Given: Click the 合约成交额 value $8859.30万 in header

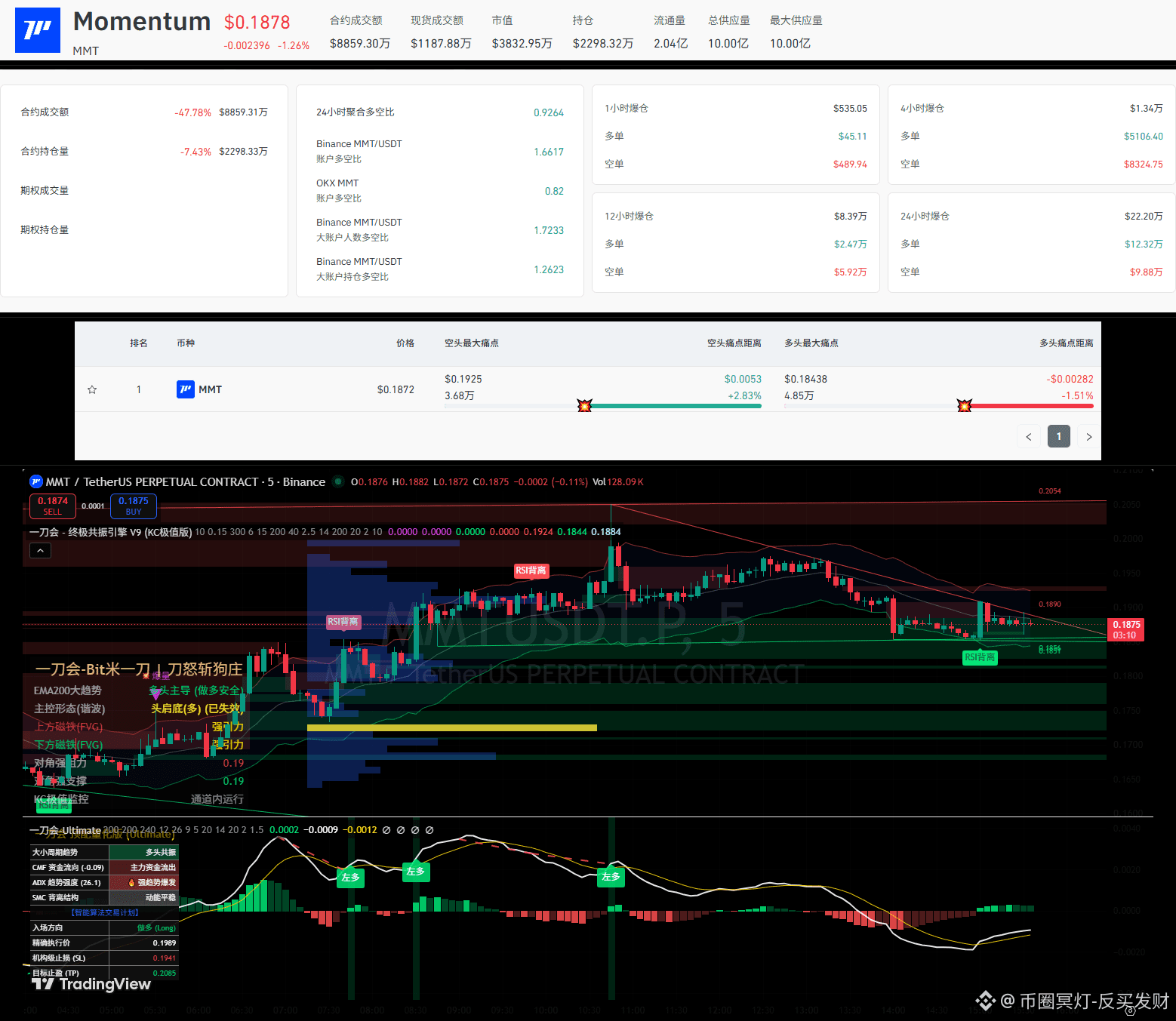Looking at the screenshot, I should click(360, 44).
